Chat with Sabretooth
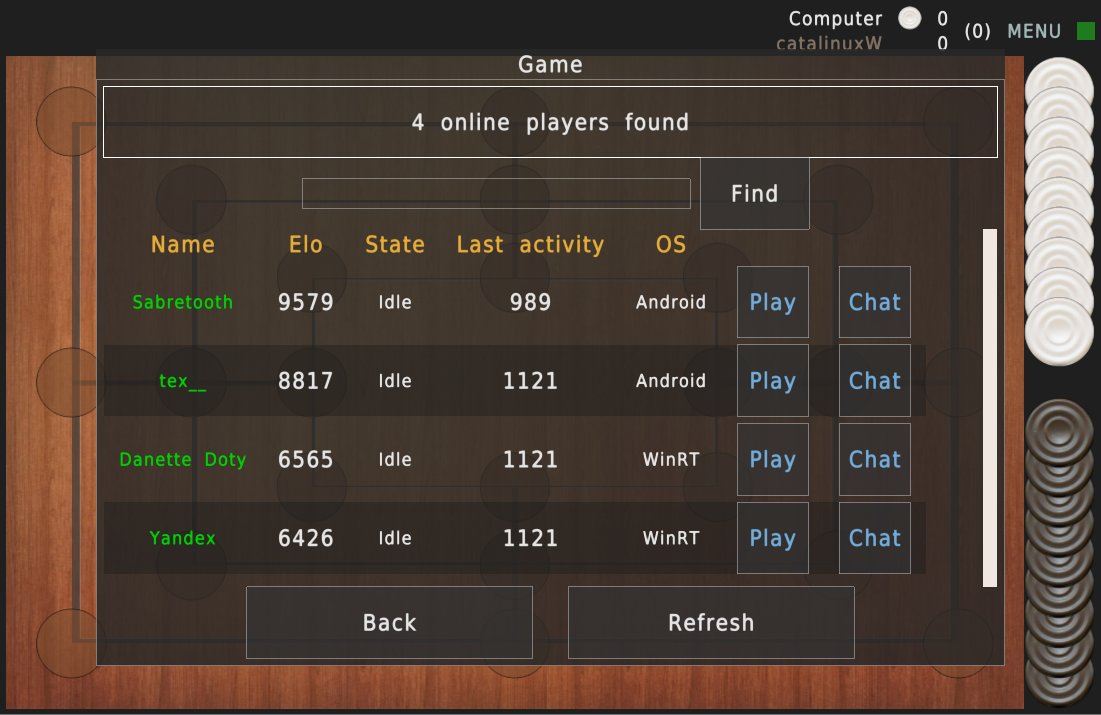The image size is (1101, 715). click(x=874, y=302)
